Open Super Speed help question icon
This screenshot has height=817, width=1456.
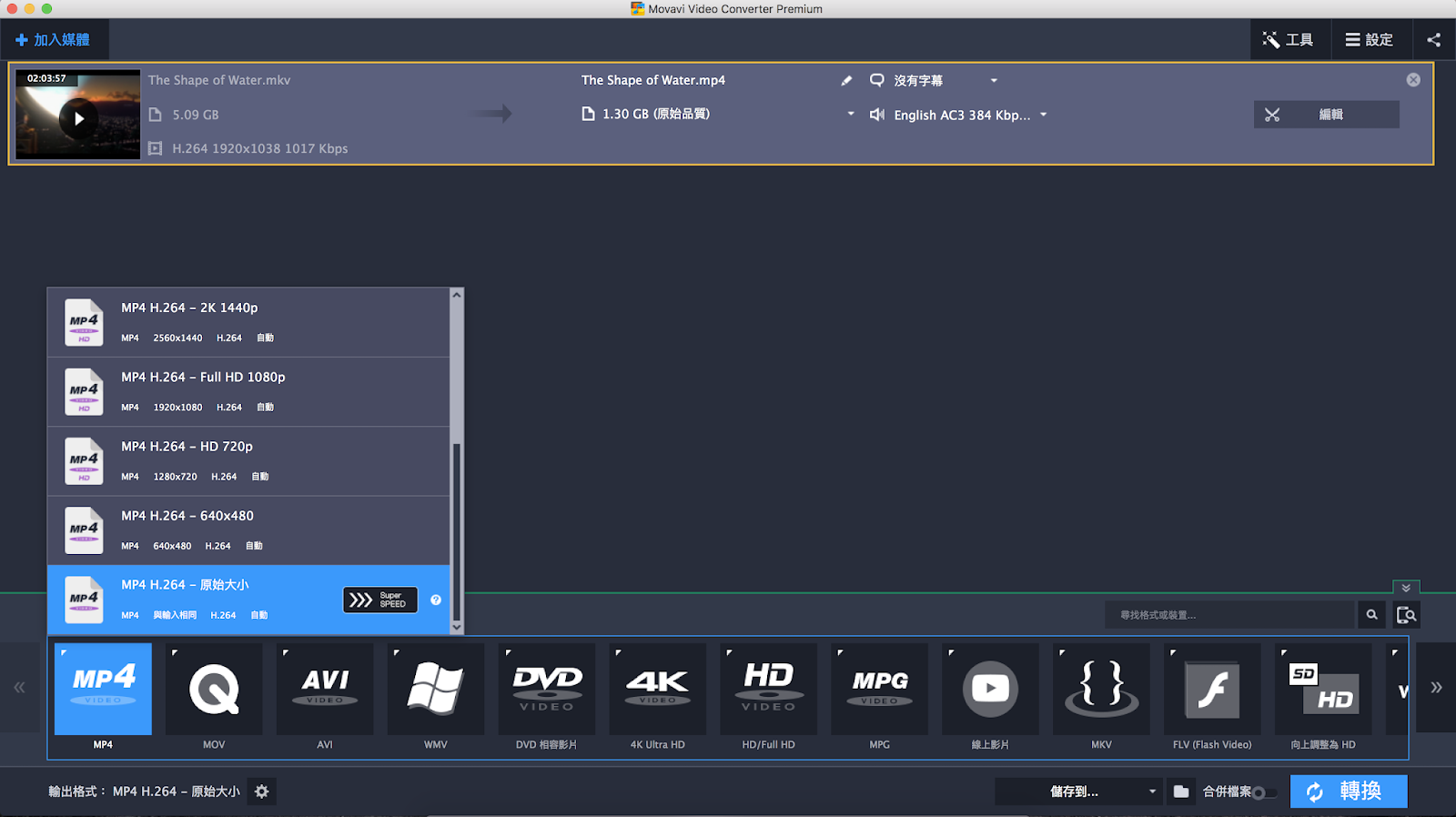(436, 600)
